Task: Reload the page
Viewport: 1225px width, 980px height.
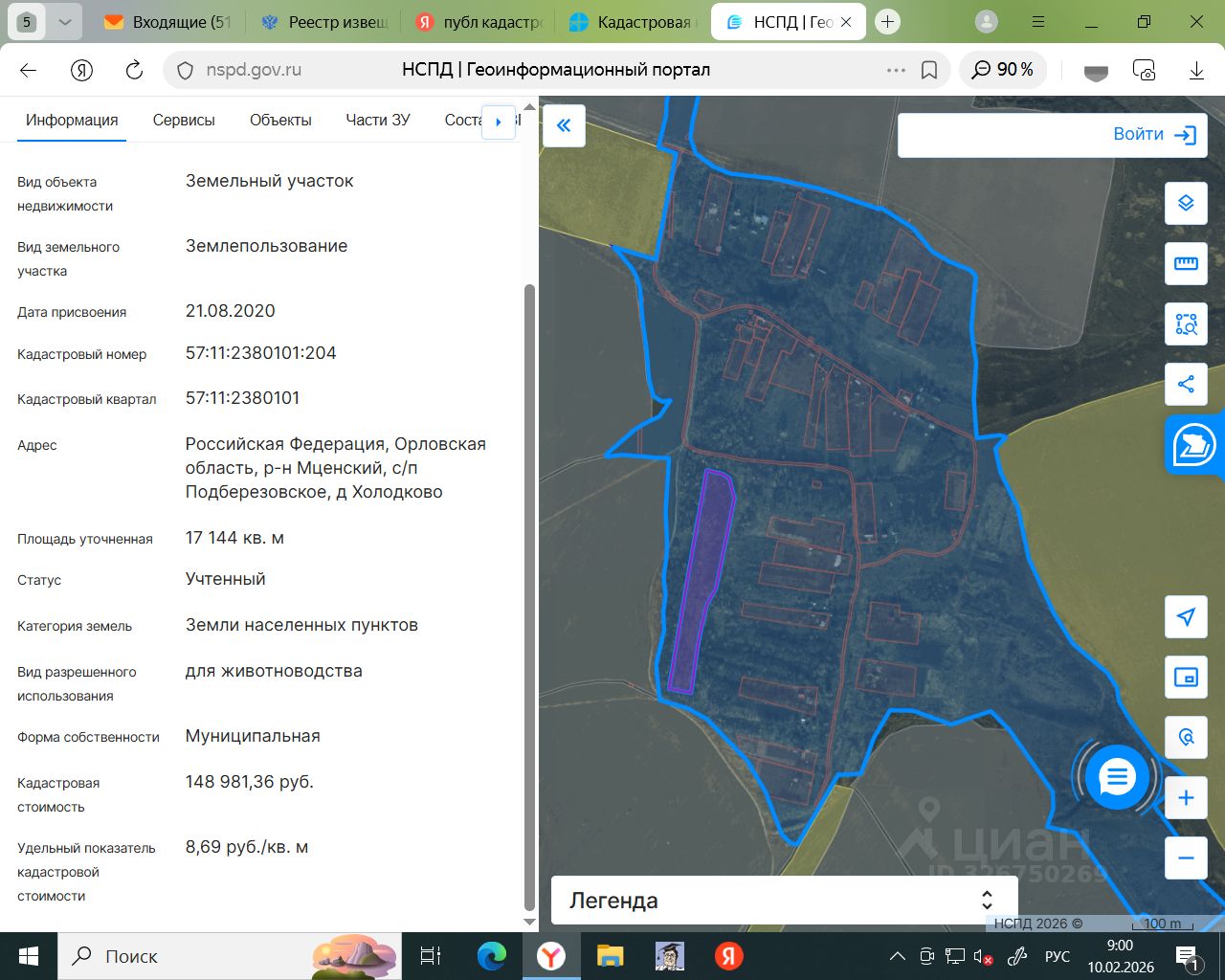Action: point(135,70)
